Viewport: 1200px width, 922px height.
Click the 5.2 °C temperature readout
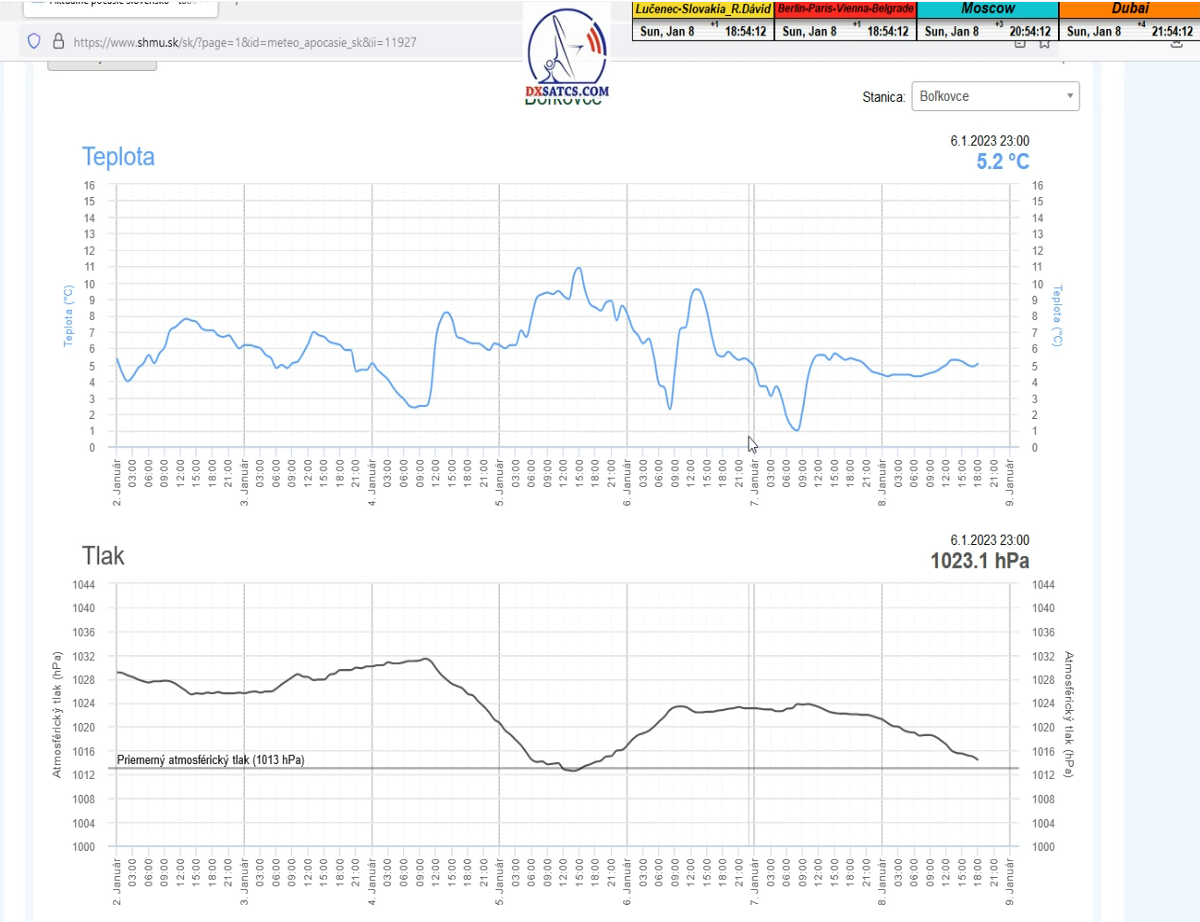(x=1002, y=161)
